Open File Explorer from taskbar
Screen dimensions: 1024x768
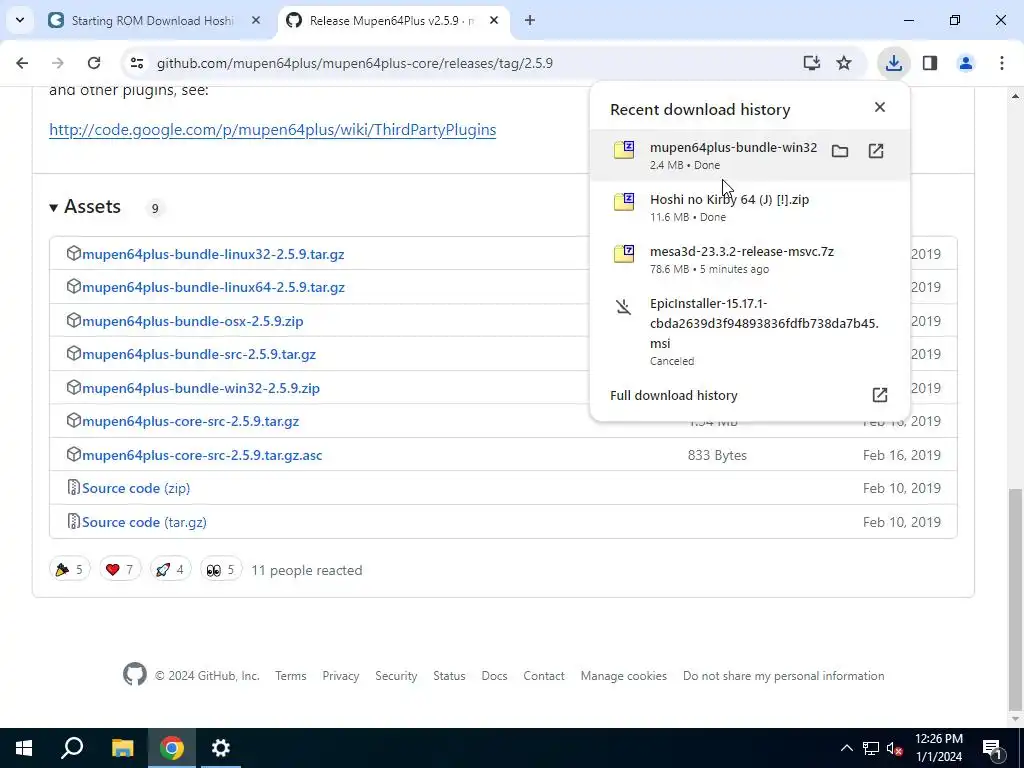tap(122, 748)
